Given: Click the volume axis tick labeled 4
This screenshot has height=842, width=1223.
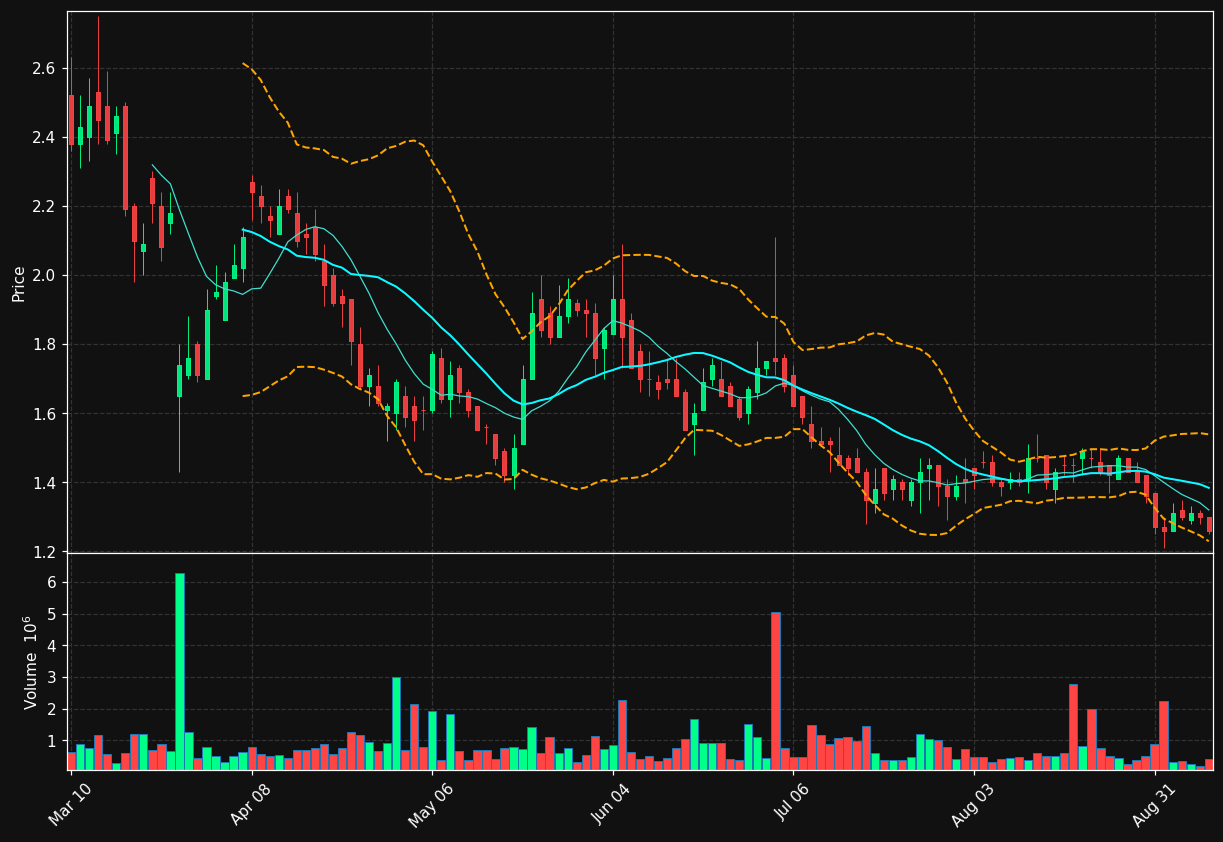Looking at the screenshot, I should click(x=51, y=646).
